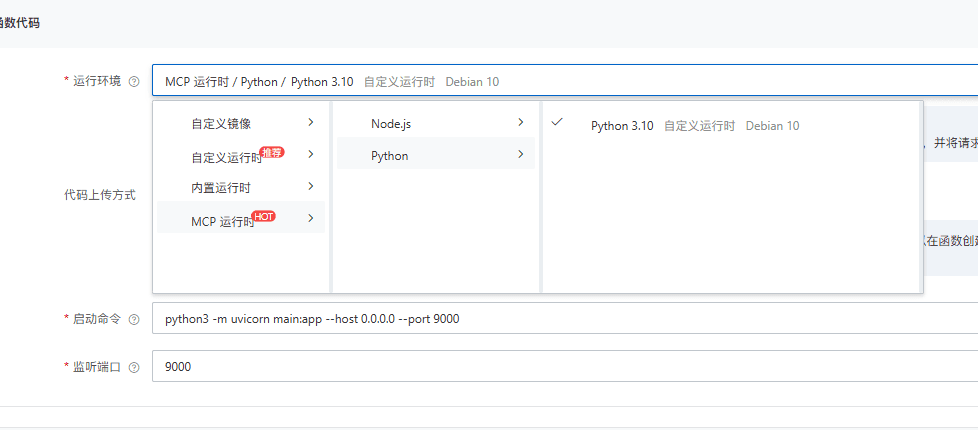Click the 监听端口 input showing 9000
The image size is (978, 430).
click(x=565, y=367)
